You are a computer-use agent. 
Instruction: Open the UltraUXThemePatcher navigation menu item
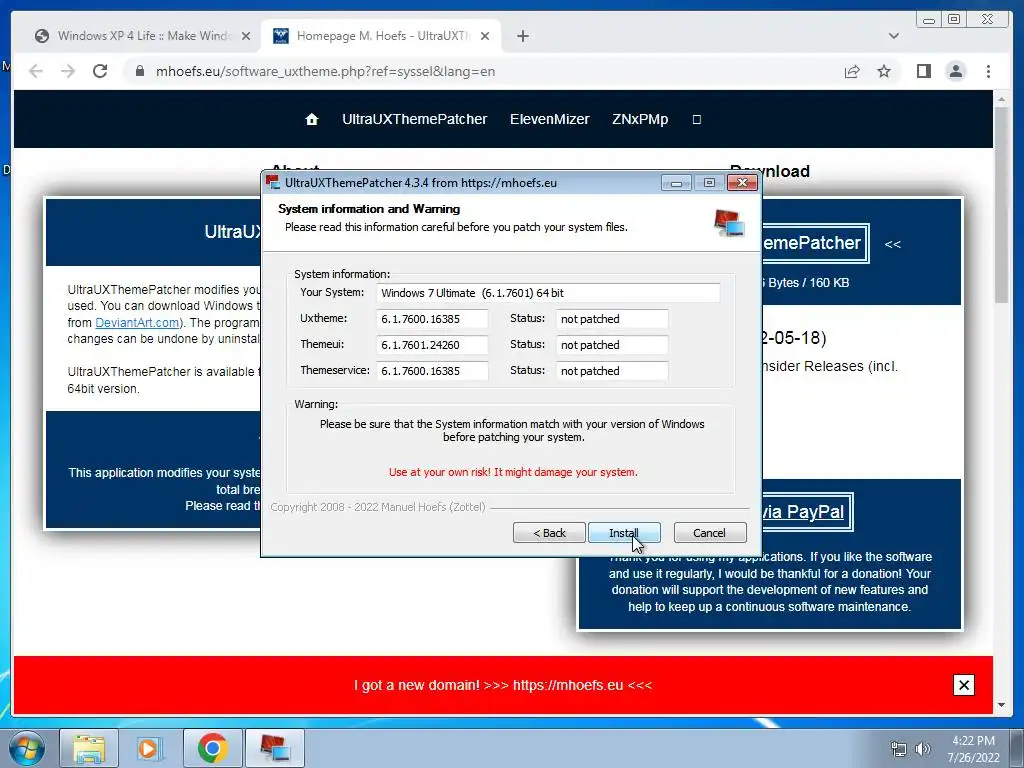[x=415, y=120]
